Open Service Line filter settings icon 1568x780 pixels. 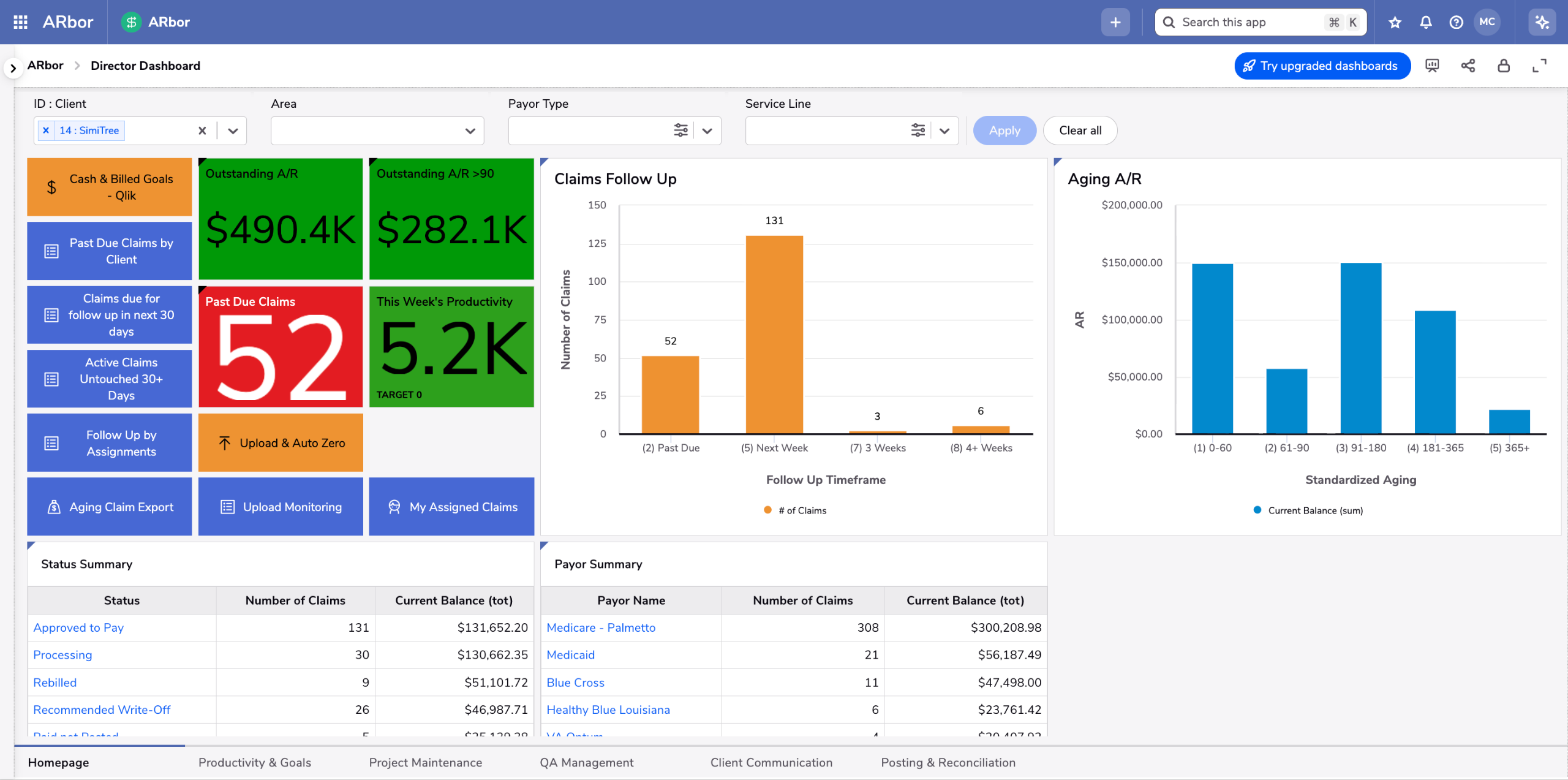918,131
